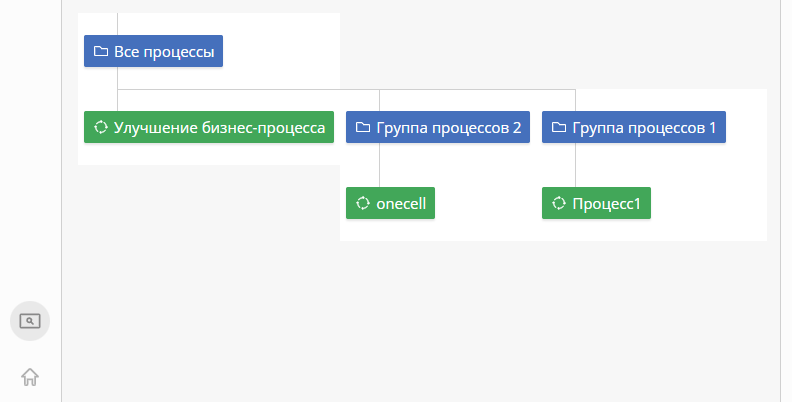Select the Все процессы root node
This screenshot has width=792, height=402.
pyautogui.click(x=153, y=51)
